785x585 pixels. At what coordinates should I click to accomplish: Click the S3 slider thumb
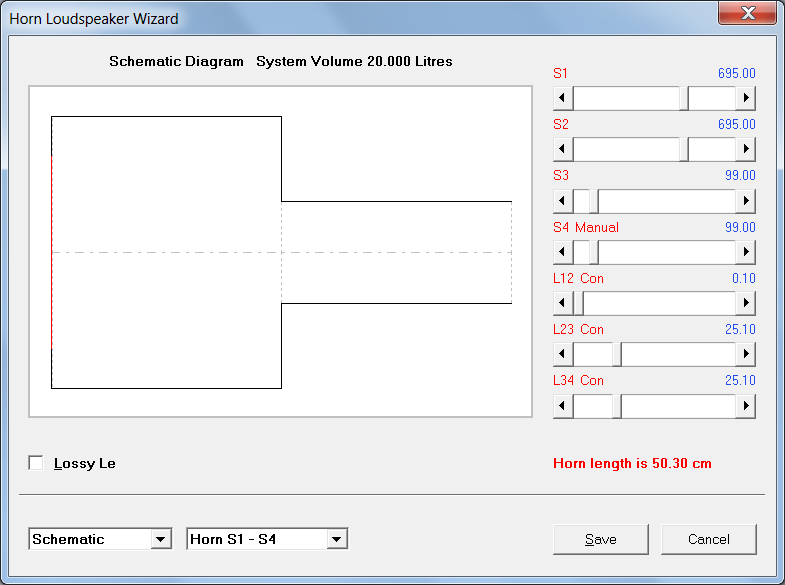594,201
